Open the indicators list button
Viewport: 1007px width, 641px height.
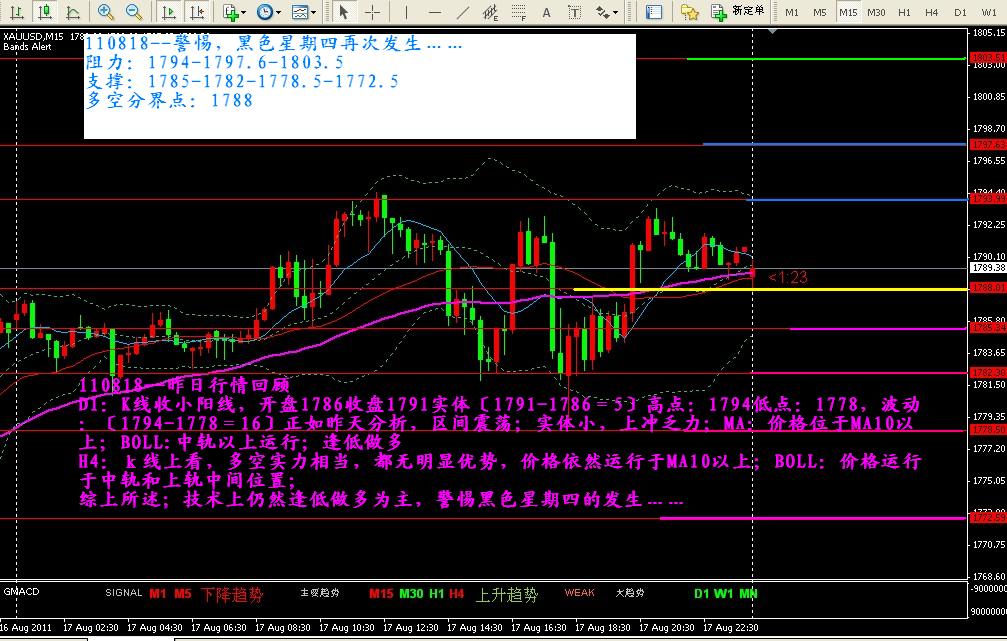click(x=230, y=12)
